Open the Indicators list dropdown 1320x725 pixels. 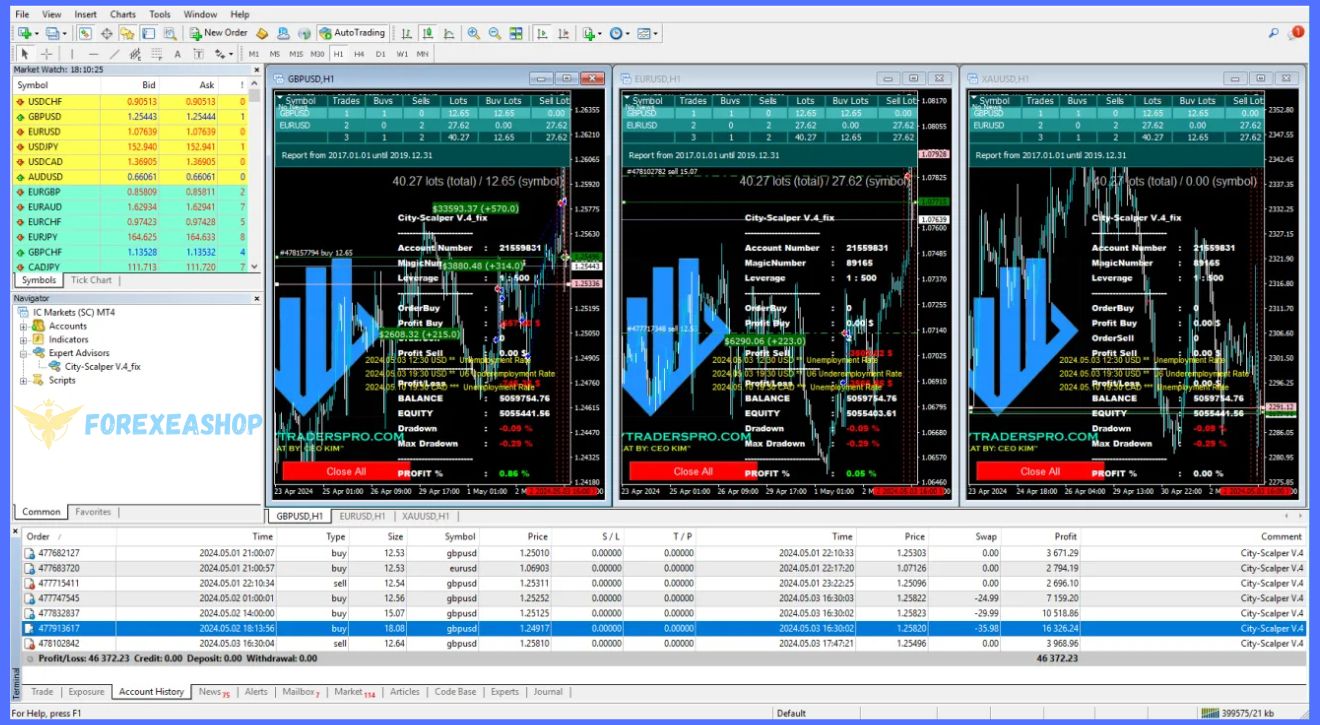[x=600, y=34]
